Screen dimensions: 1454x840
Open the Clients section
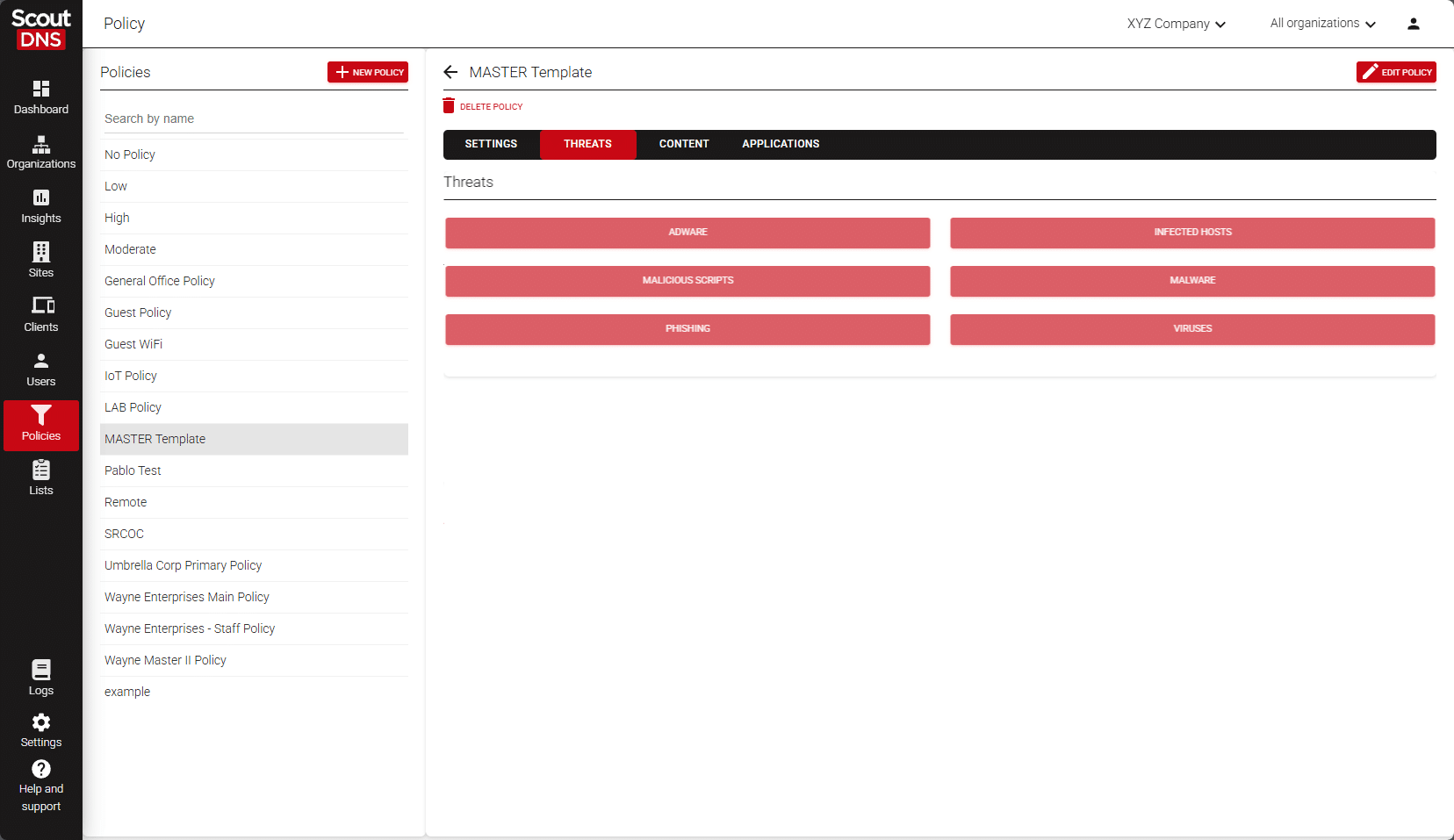(41, 315)
